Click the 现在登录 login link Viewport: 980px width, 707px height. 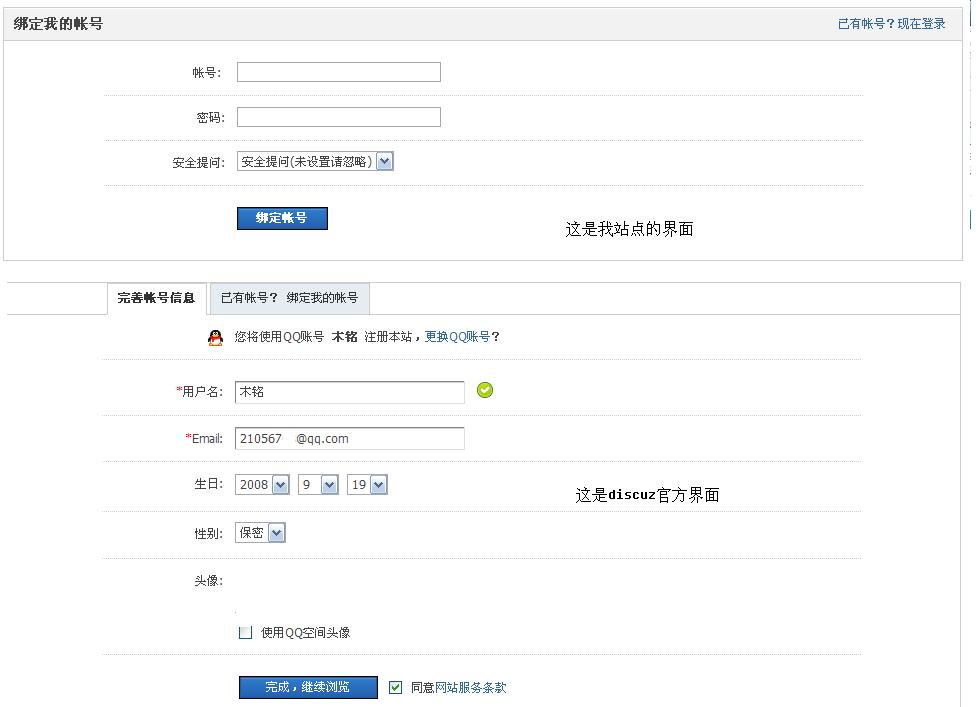[x=921, y=22]
